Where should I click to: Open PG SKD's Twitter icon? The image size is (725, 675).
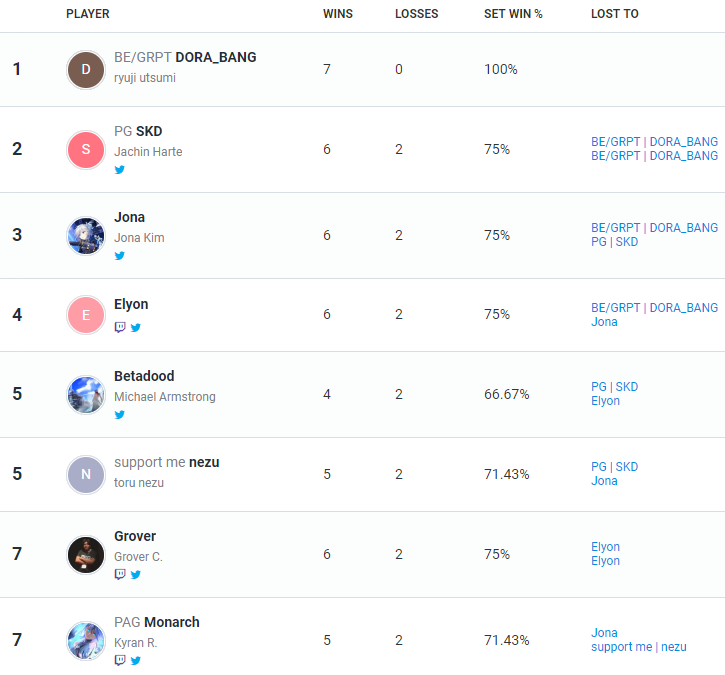pyautogui.click(x=120, y=170)
